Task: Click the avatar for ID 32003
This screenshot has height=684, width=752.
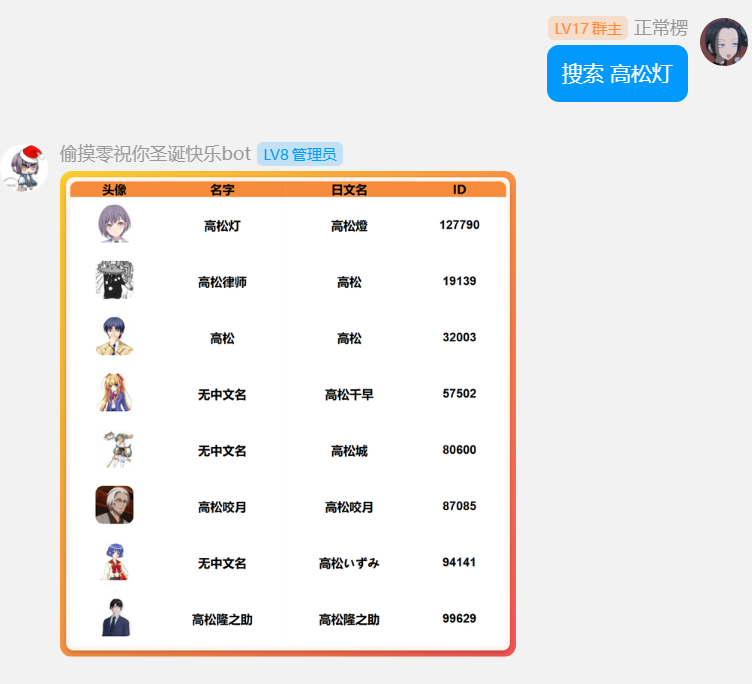Action: point(114,337)
